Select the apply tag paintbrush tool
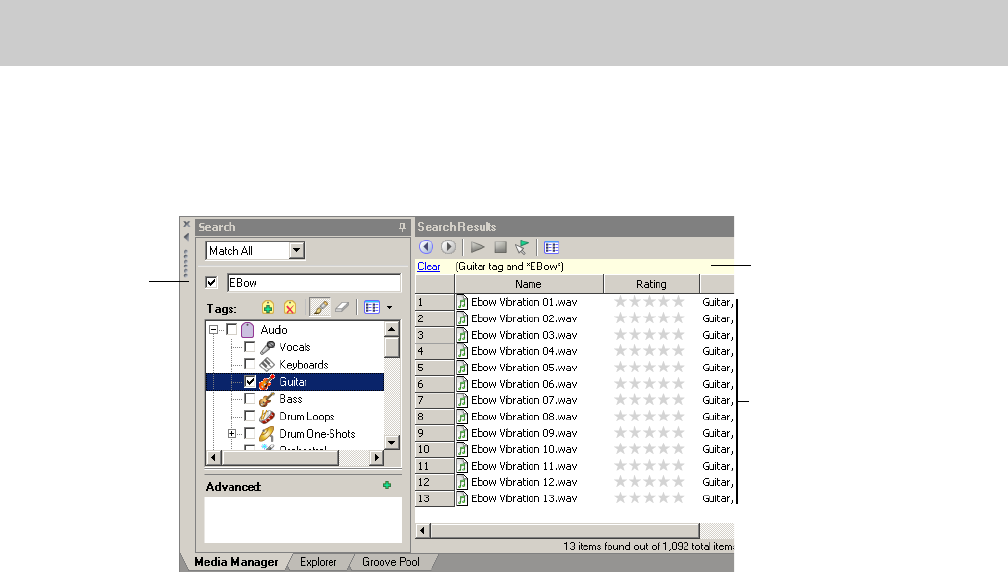1008x572 pixels. point(320,307)
